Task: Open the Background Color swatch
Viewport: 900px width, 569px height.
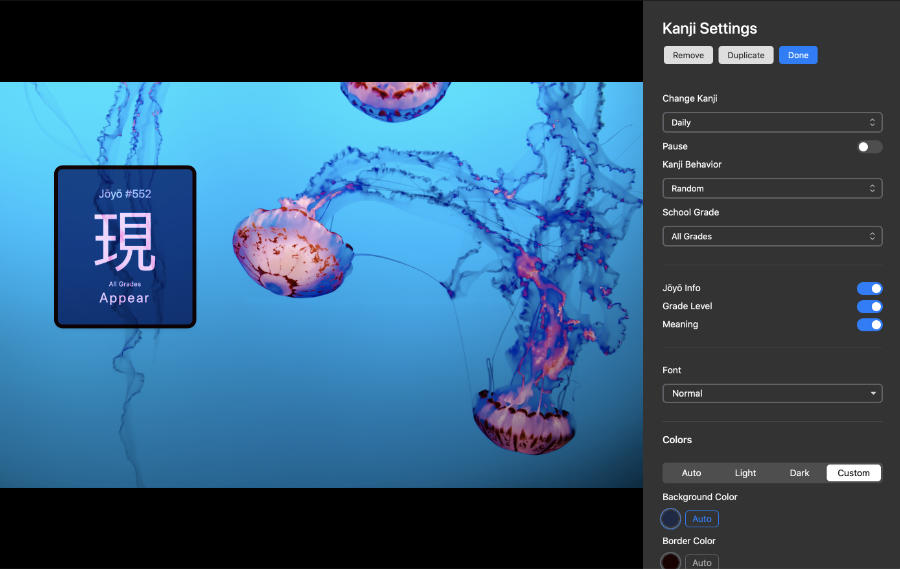Action: (x=670, y=518)
